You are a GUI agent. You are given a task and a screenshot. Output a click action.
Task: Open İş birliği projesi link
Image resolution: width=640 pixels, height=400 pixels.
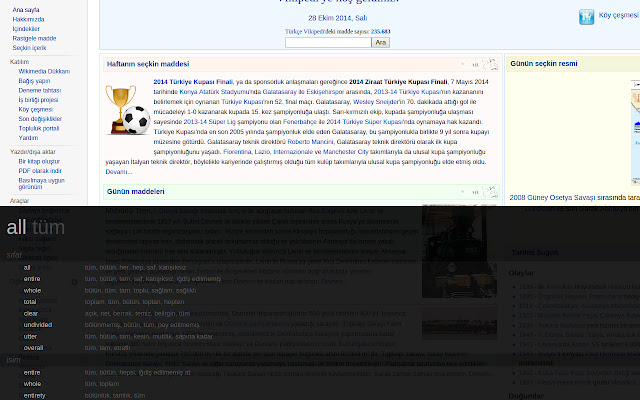click(x=38, y=100)
